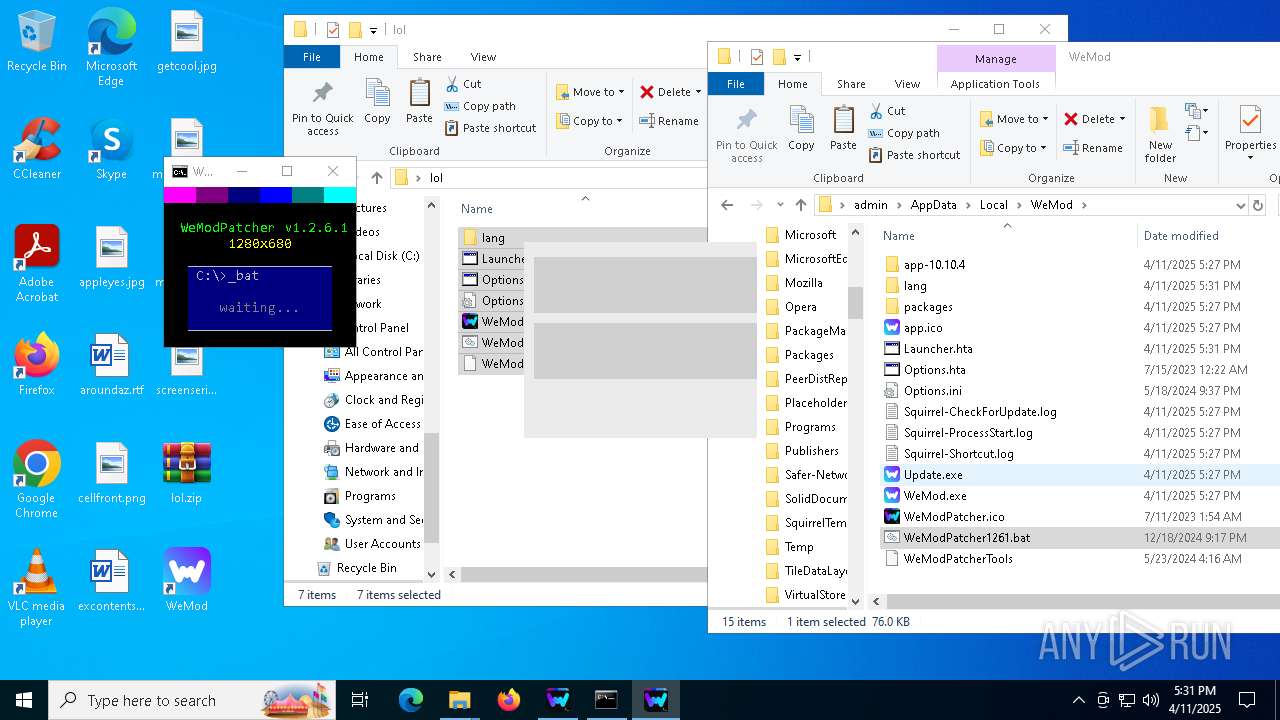Click Copy in the lol window ribbon

tap(377, 101)
